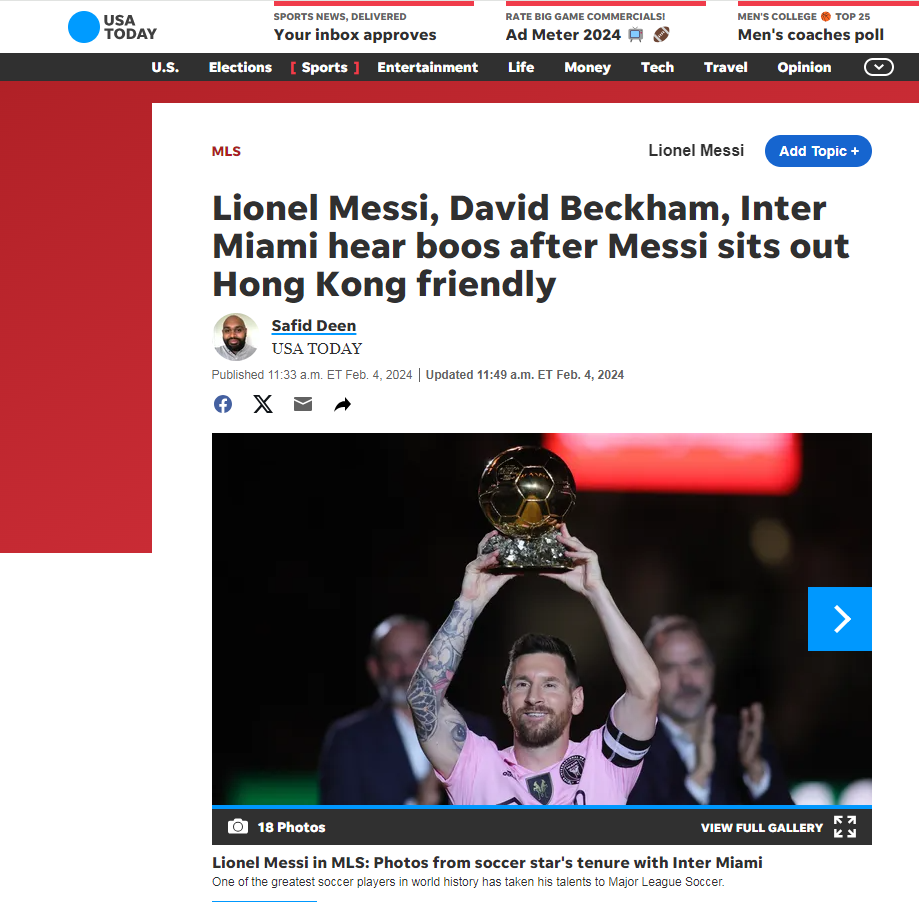This screenshot has width=919, height=902.
Task: Share article on X icon
Action: click(263, 404)
